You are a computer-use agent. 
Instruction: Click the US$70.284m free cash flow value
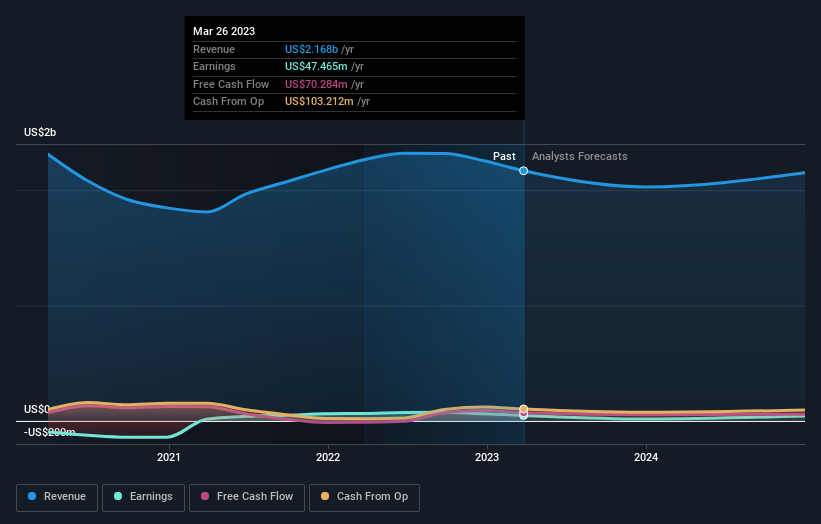(316, 84)
